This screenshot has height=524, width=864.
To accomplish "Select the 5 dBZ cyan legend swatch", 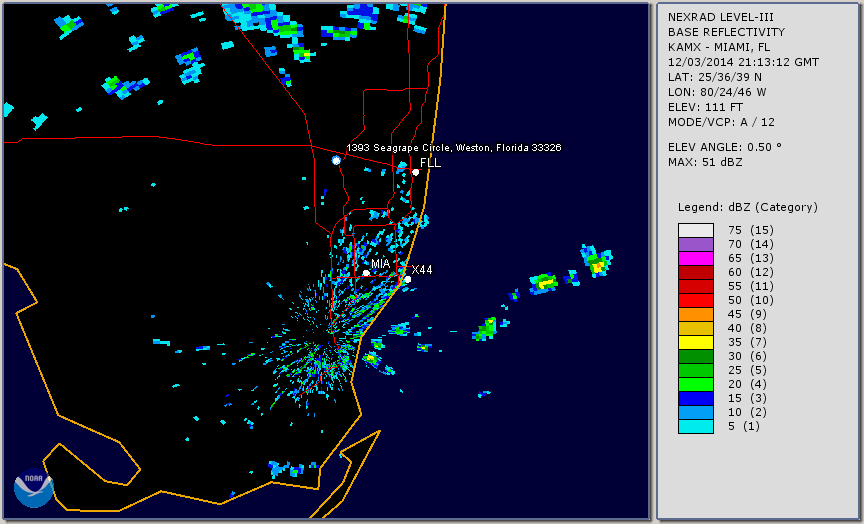I will pos(696,426).
